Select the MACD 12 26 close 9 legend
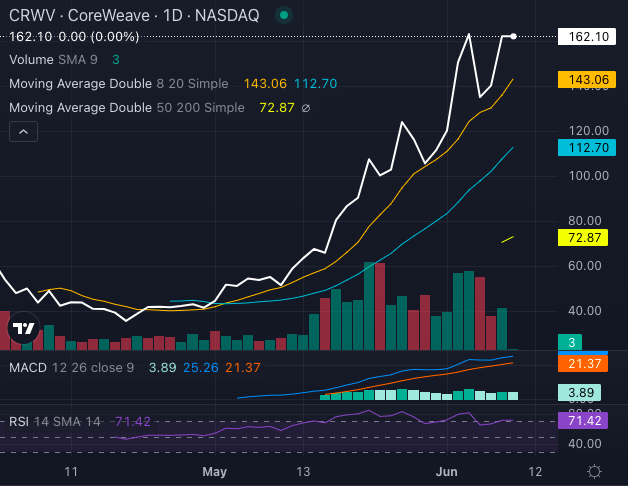This screenshot has height=486, width=628. click(72, 367)
